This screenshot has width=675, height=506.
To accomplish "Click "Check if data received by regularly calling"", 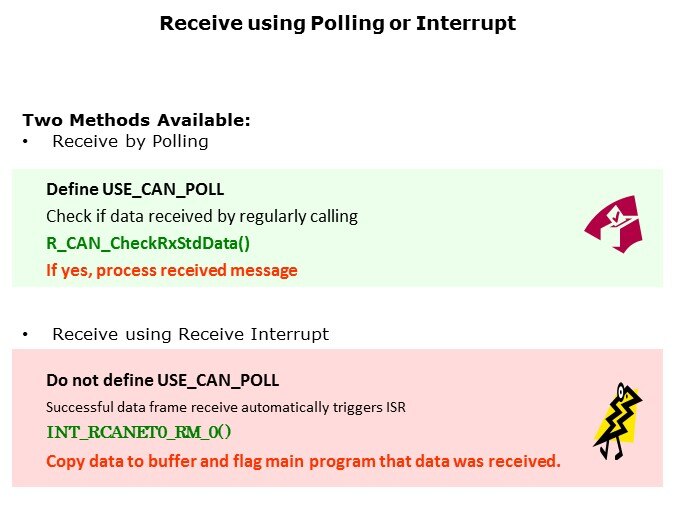I will [202, 216].
